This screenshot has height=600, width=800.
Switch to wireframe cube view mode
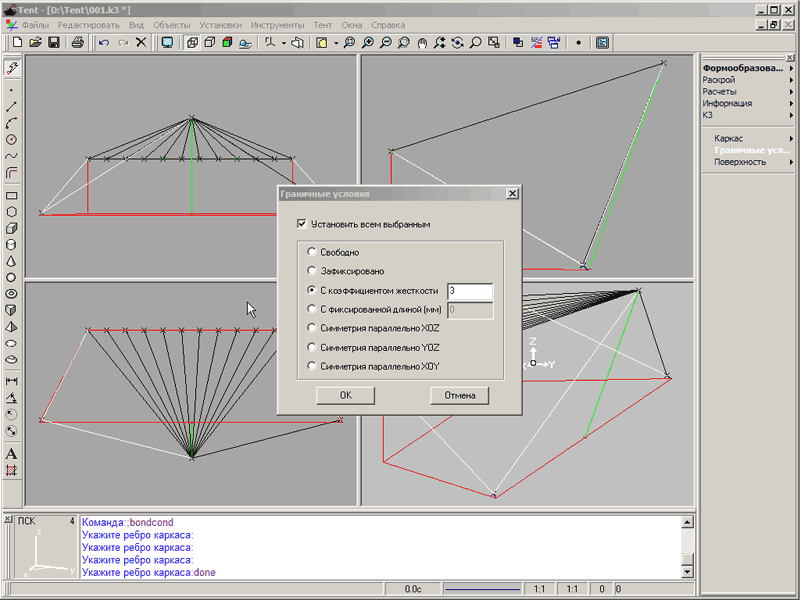(192, 42)
